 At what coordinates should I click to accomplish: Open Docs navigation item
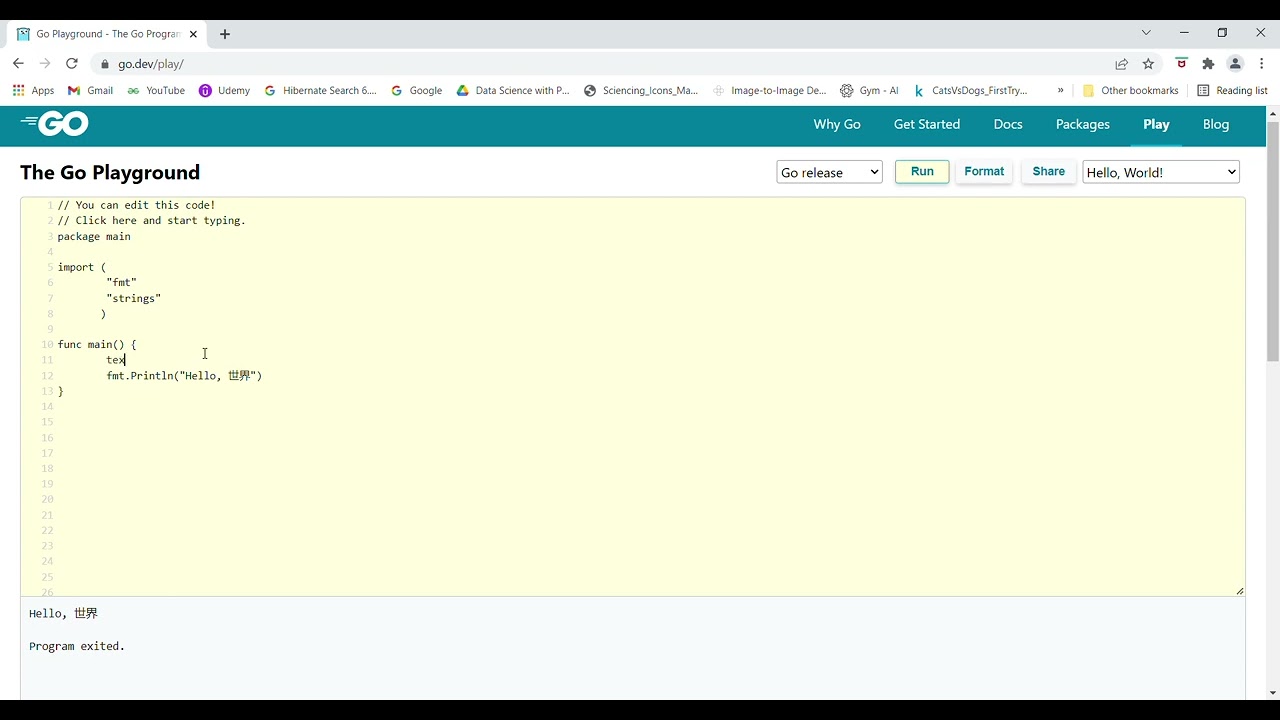1008,124
